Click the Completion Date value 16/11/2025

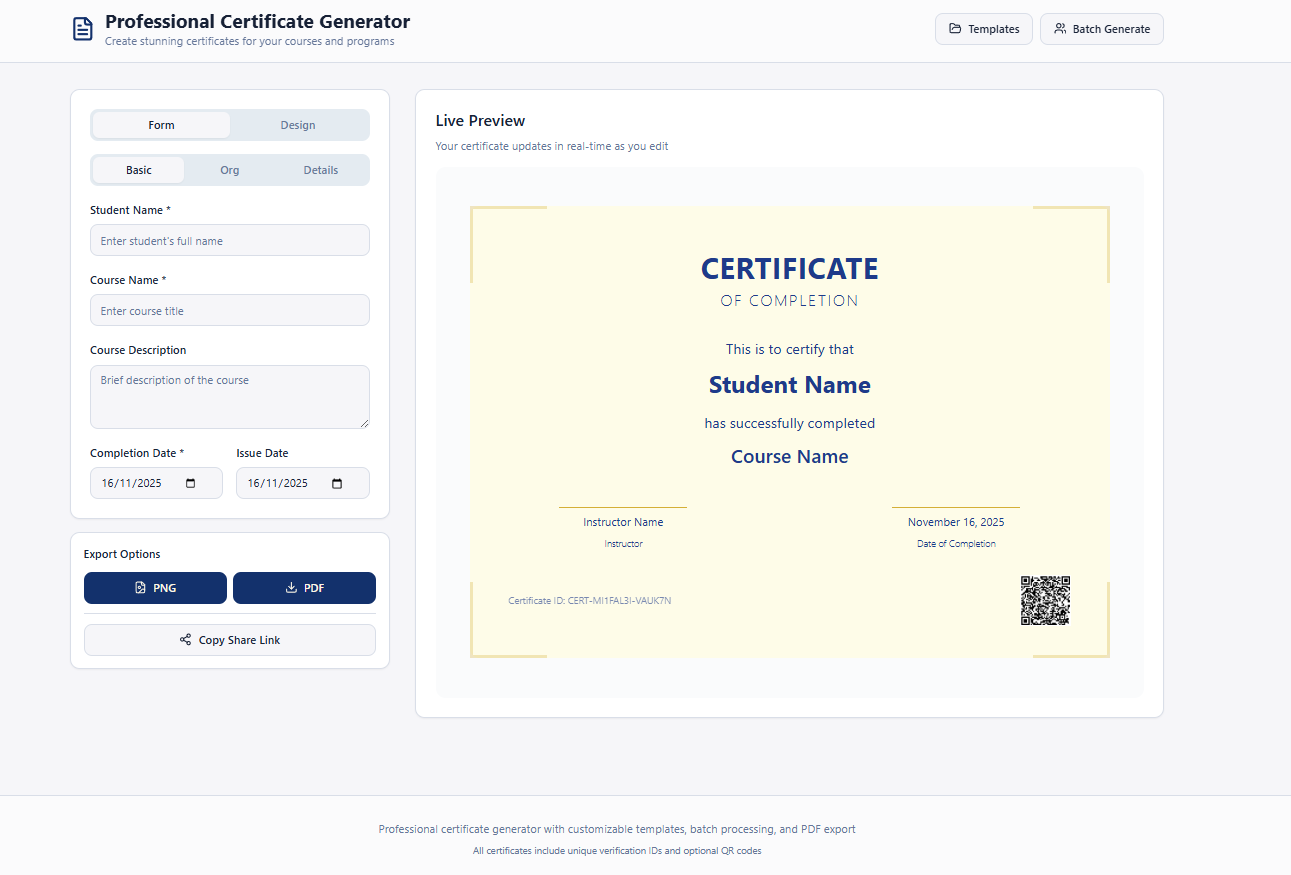coord(132,484)
